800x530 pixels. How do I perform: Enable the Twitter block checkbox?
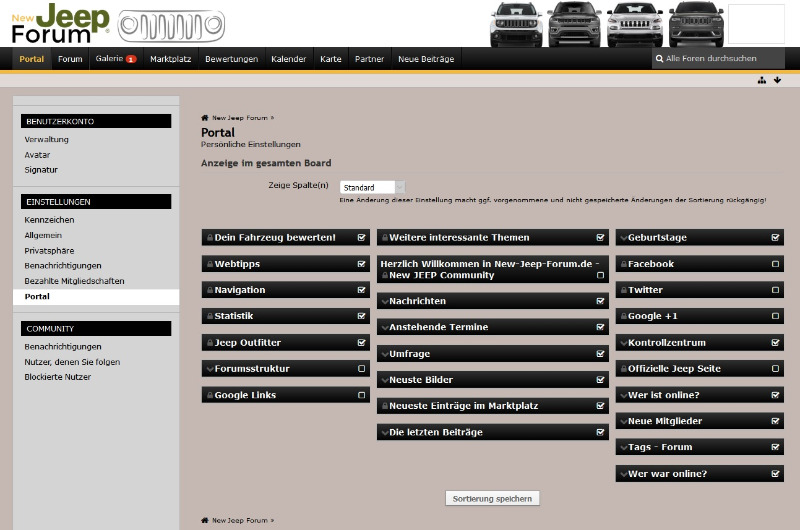(775, 290)
